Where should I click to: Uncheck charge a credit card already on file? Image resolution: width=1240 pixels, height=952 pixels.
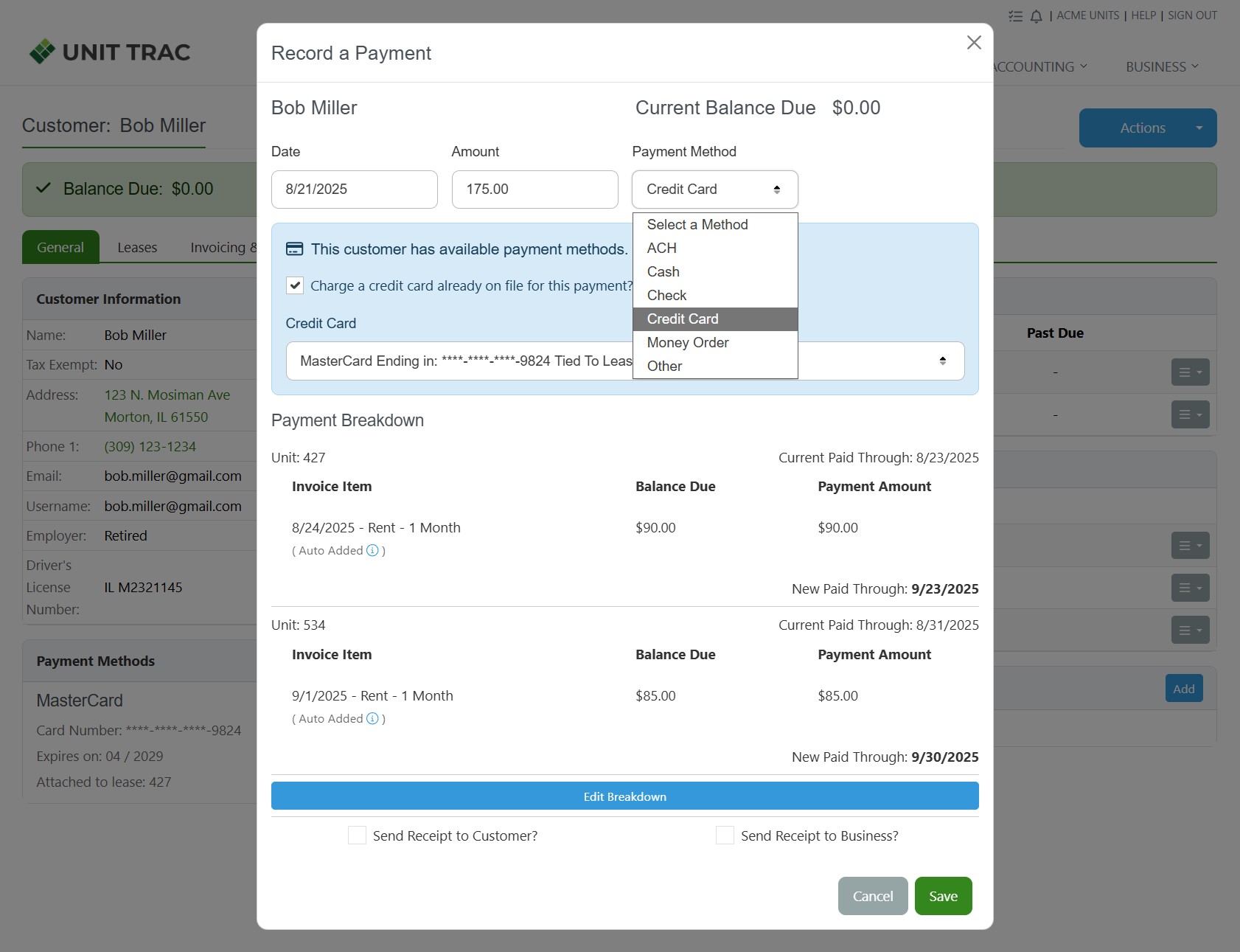coord(294,285)
